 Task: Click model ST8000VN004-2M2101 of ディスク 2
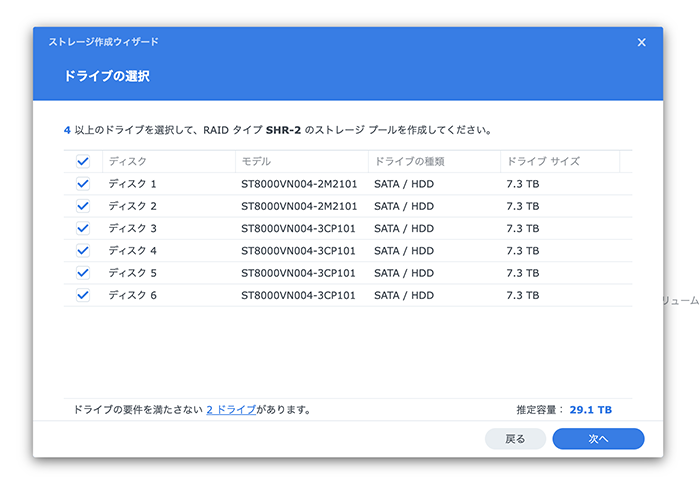pyautogui.click(x=299, y=206)
